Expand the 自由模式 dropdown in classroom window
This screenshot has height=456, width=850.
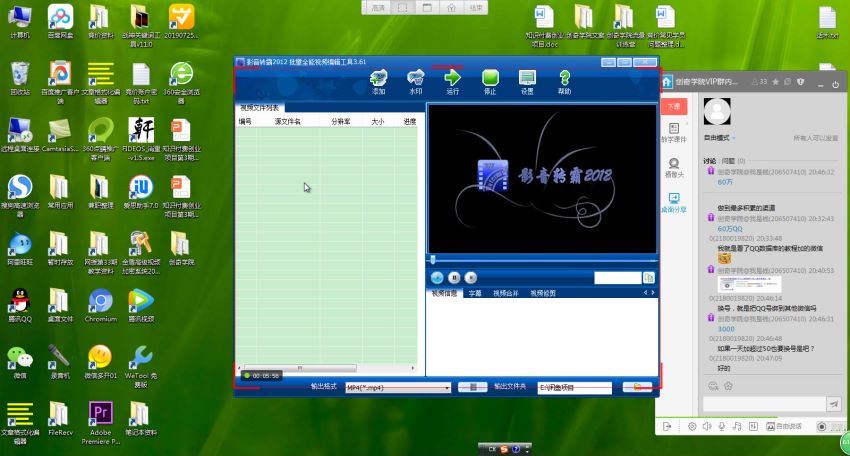click(719, 138)
